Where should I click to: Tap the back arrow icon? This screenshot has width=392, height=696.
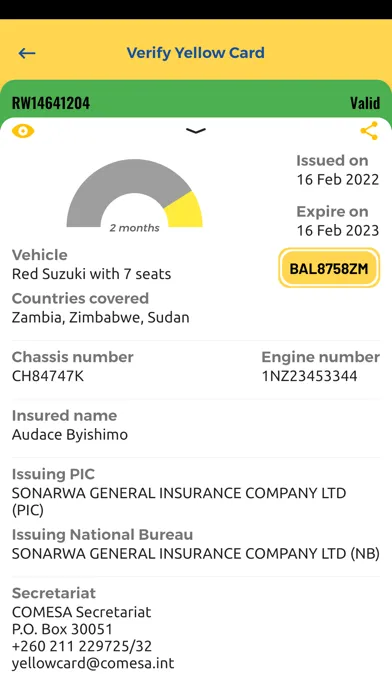[27, 53]
